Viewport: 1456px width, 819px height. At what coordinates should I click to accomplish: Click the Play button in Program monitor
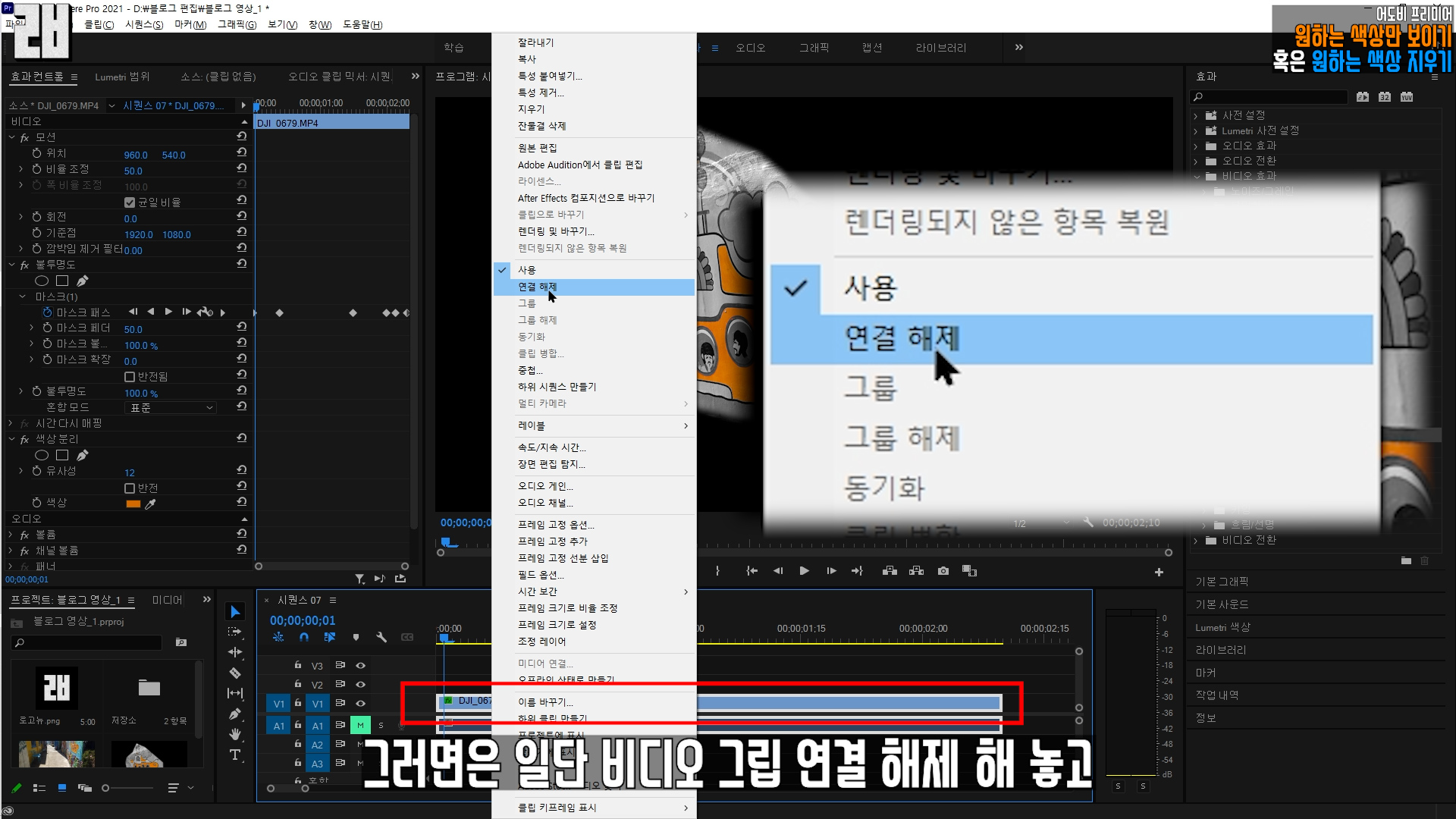pos(804,571)
